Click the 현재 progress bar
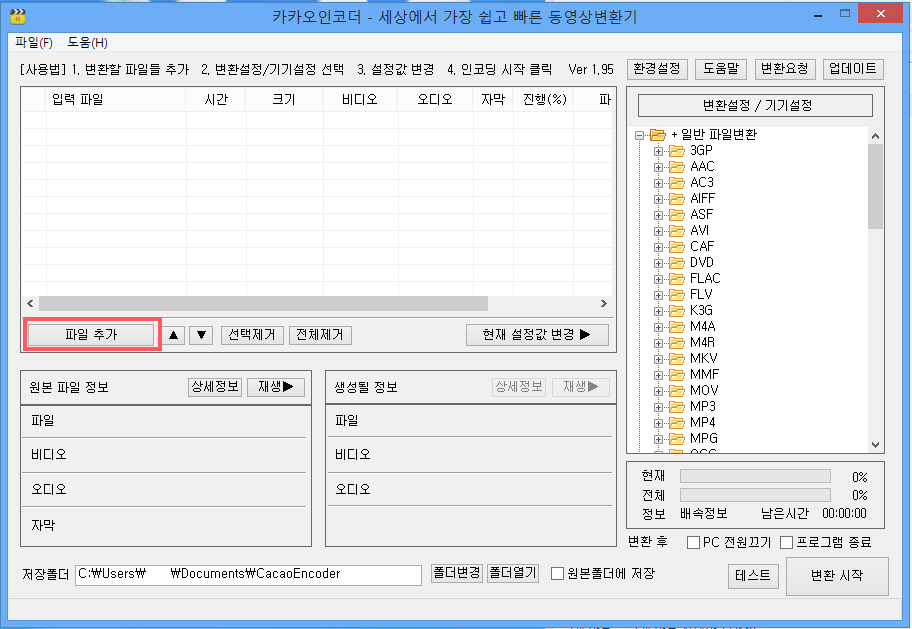The image size is (912, 629). click(x=755, y=477)
